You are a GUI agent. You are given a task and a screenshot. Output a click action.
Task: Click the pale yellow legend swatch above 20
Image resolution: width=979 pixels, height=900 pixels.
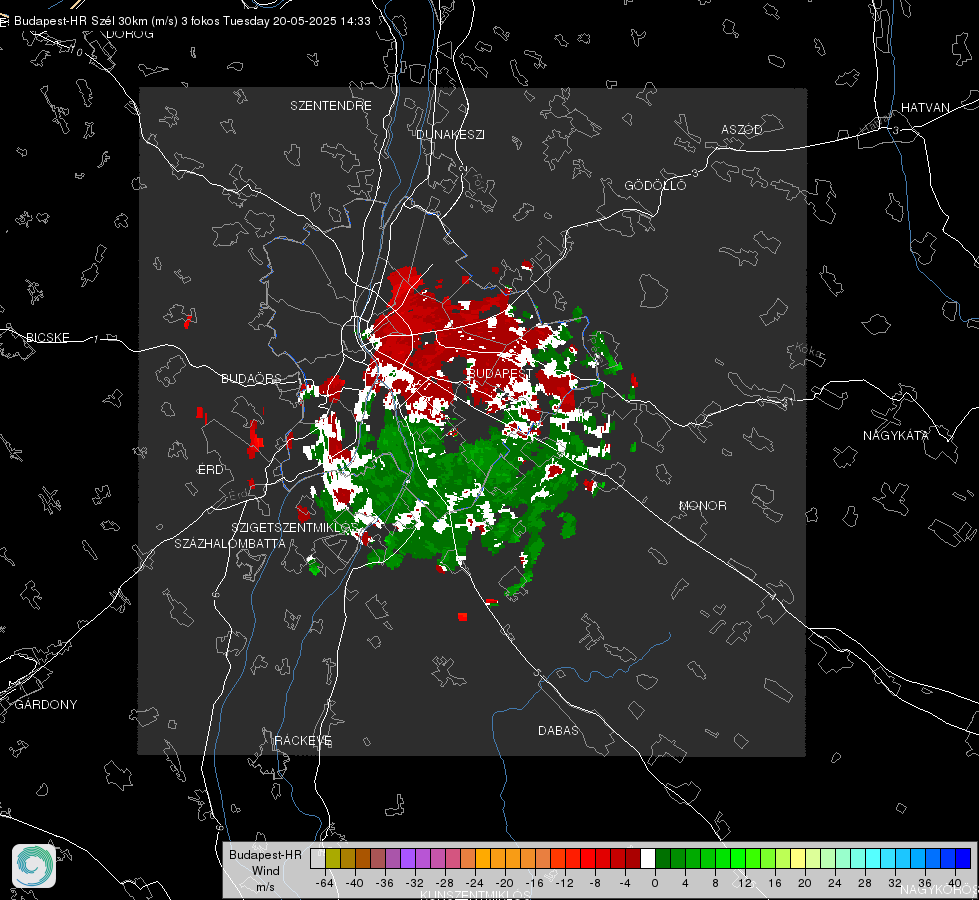798,859
